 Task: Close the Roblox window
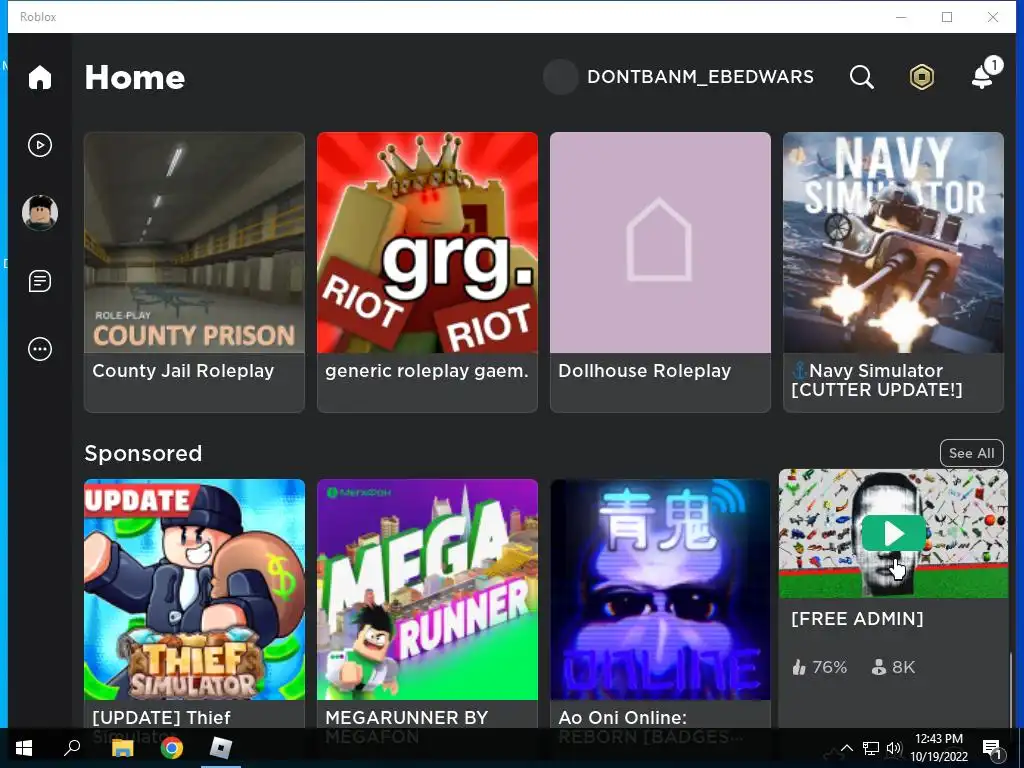[993, 17]
